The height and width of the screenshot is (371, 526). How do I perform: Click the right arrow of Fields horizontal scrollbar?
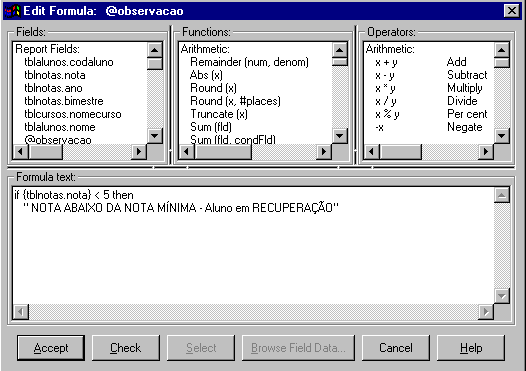(x=139, y=152)
